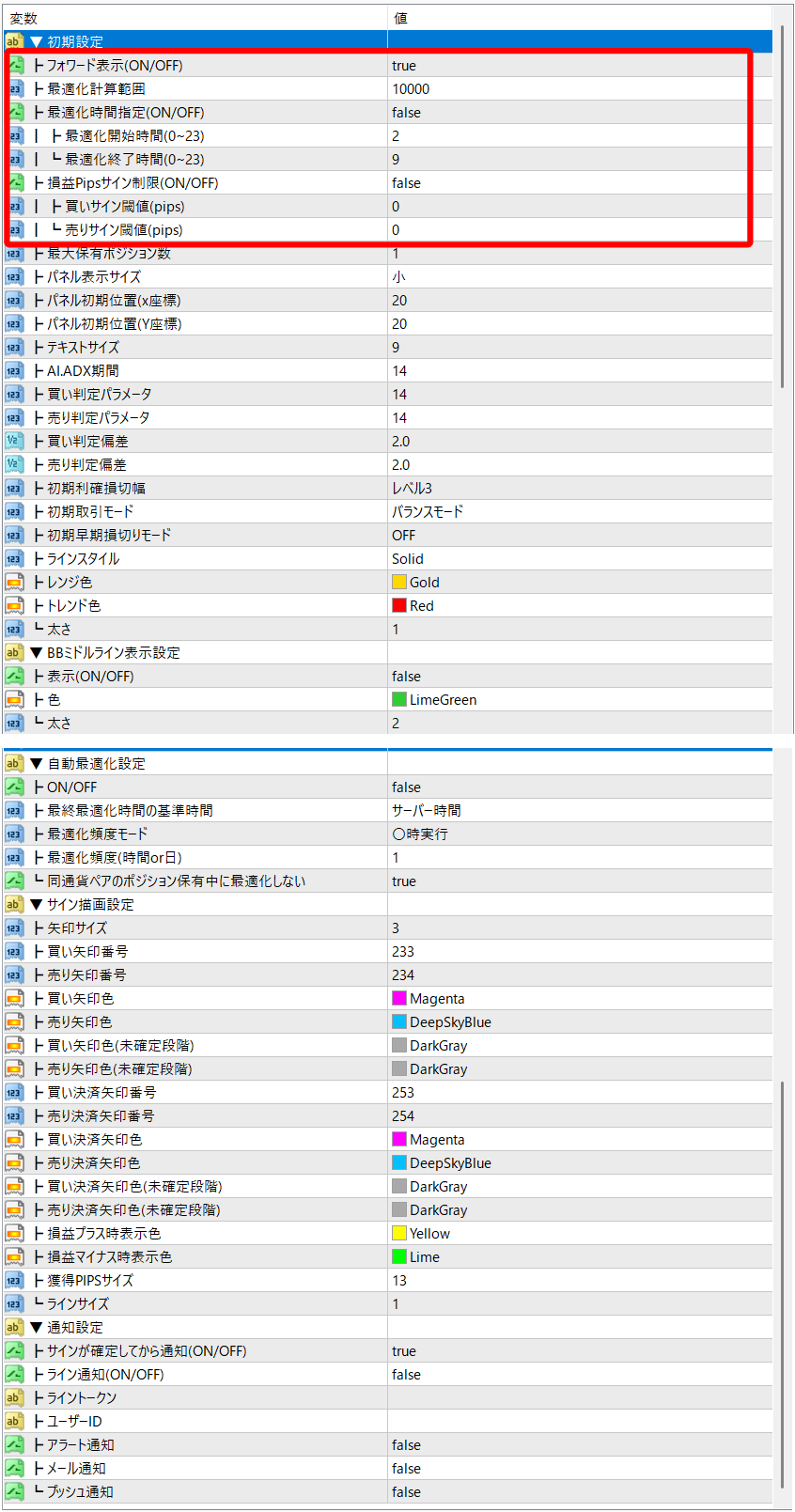This screenshot has width=795, height=1512.
Task: Select the 売り決済矢印番号 row label
Action: pyautogui.click(x=101, y=1115)
